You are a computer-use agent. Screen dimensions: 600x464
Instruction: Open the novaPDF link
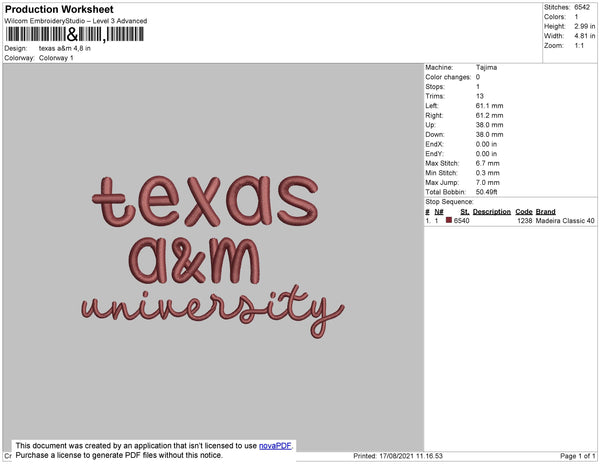[x=275, y=446]
